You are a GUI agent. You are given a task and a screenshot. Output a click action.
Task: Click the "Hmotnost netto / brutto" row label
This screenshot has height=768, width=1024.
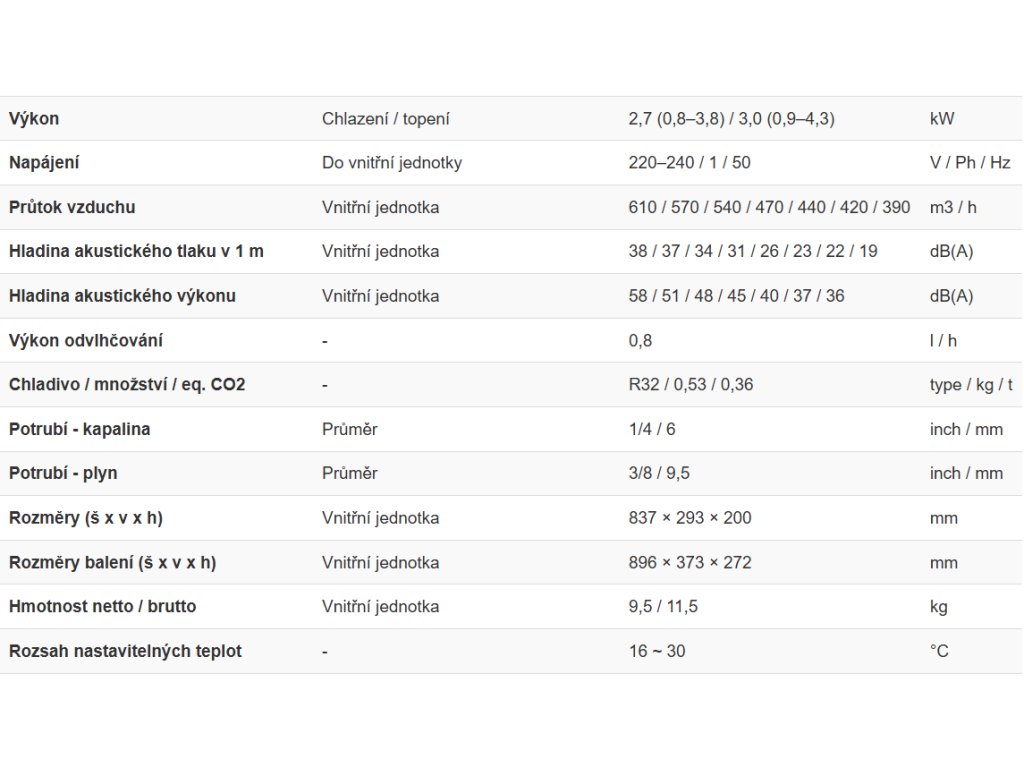coord(102,607)
